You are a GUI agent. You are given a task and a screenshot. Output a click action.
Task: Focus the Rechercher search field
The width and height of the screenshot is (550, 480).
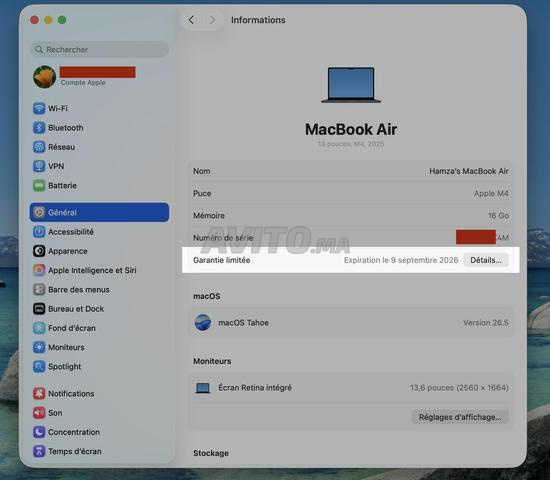point(100,49)
